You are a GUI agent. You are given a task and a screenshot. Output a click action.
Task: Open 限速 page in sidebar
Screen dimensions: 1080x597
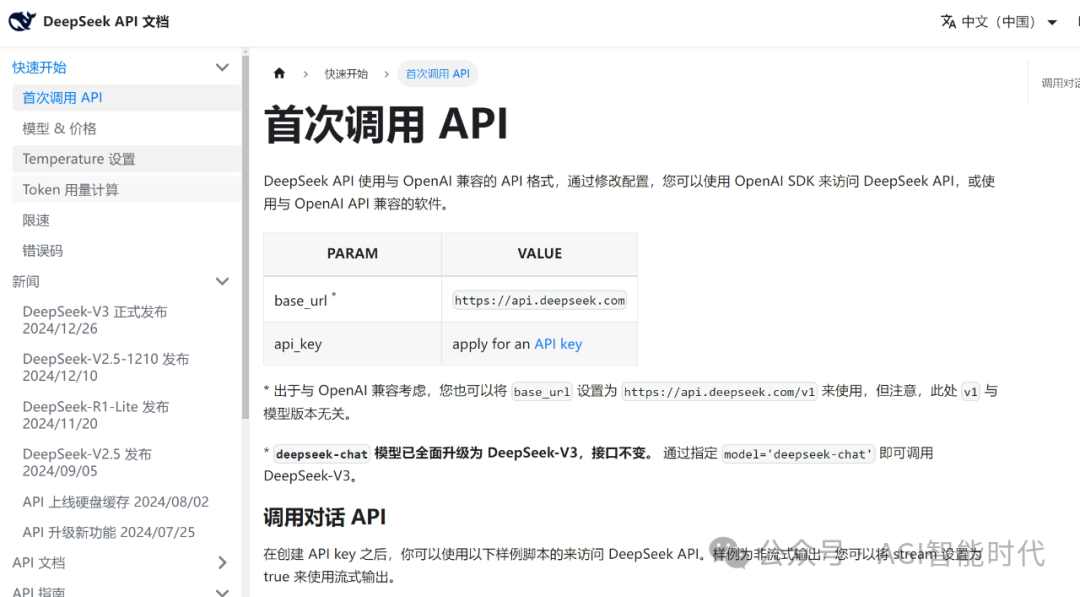tap(126, 220)
